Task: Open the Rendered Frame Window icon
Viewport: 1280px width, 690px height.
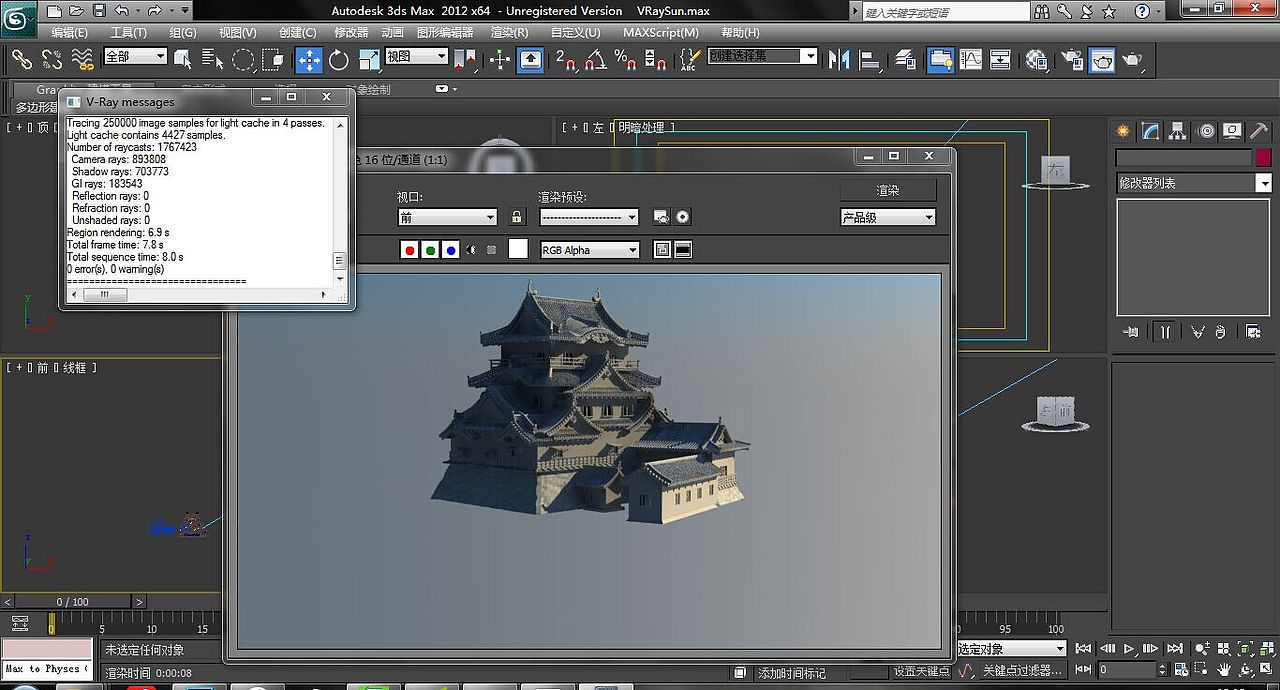Action: coord(1103,61)
